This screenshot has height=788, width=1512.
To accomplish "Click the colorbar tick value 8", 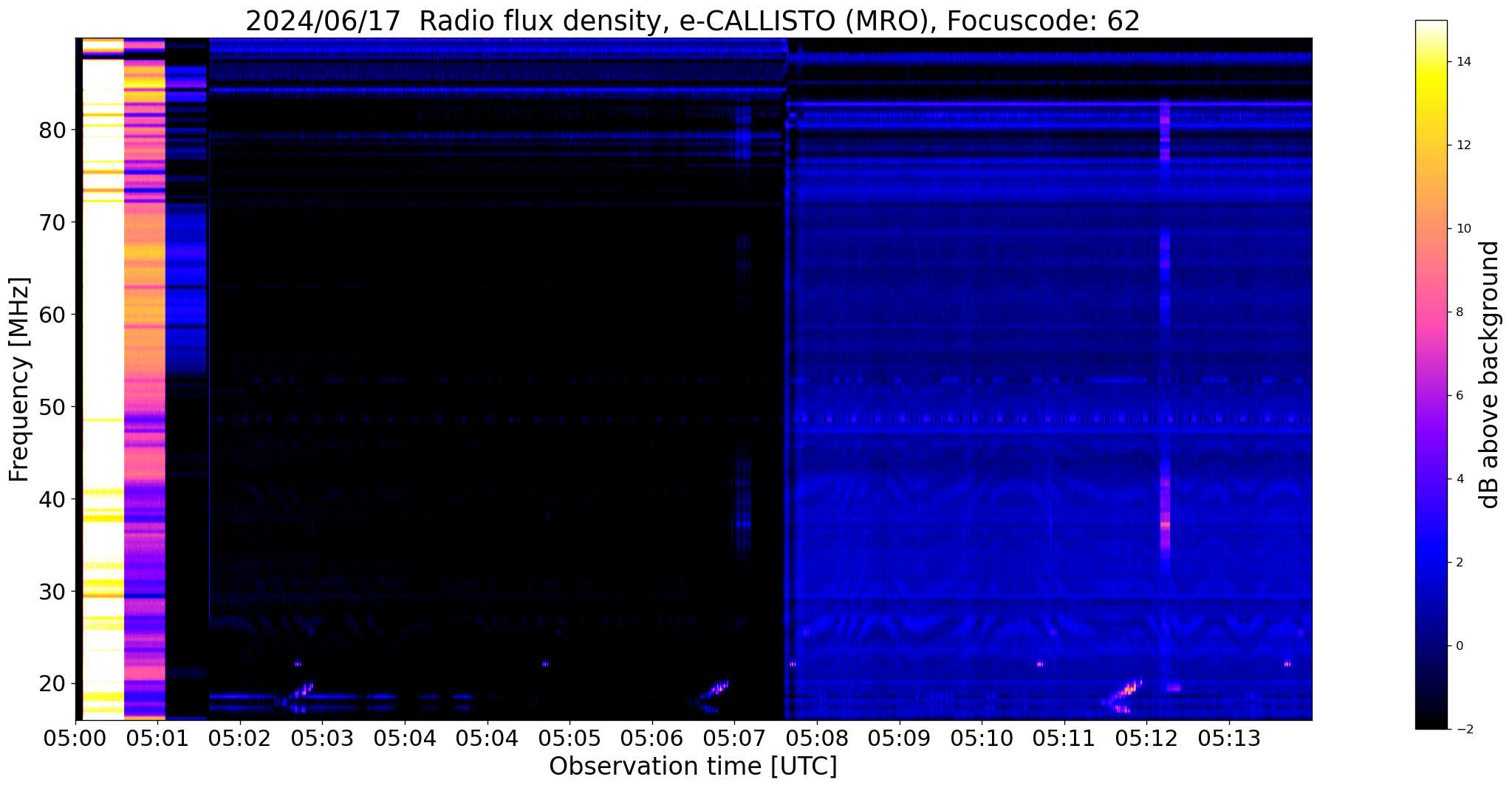I will 1460,312.
